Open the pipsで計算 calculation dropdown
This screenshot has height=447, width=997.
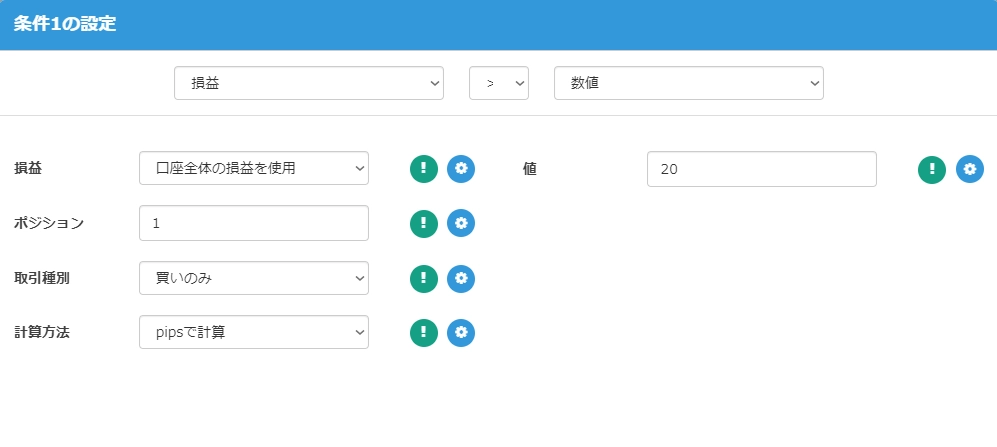click(254, 333)
